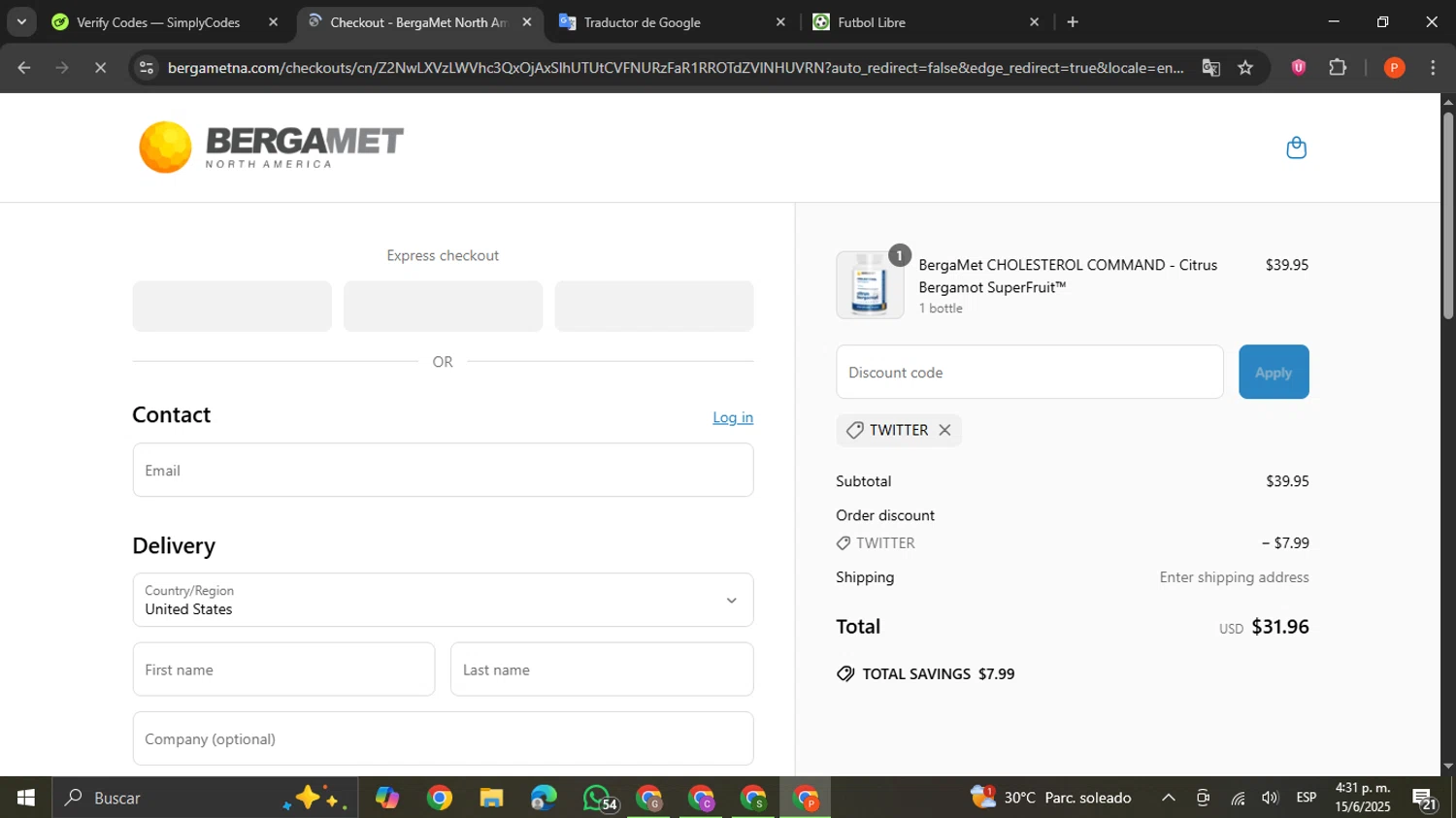The height and width of the screenshot is (818, 1456).
Task: Remove the TWITTER discount code tag
Action: pos(944,430)
